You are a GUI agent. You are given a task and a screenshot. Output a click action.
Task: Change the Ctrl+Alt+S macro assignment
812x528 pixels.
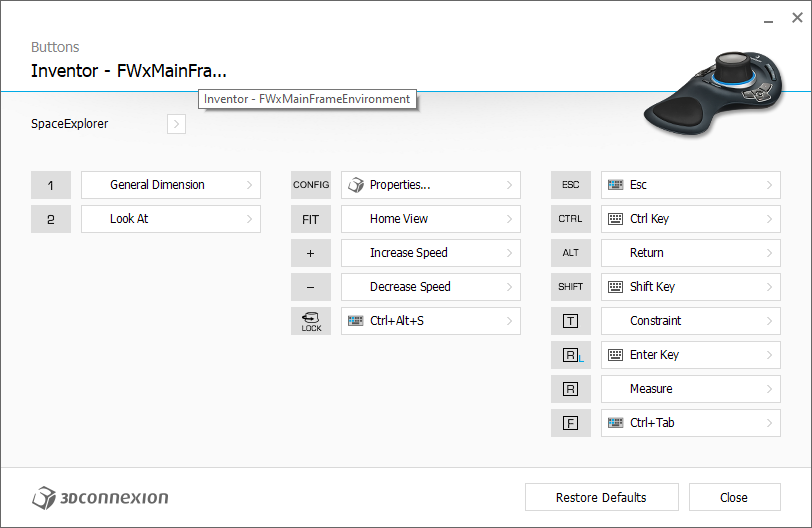pyautogui.click(x=431, y=321)
